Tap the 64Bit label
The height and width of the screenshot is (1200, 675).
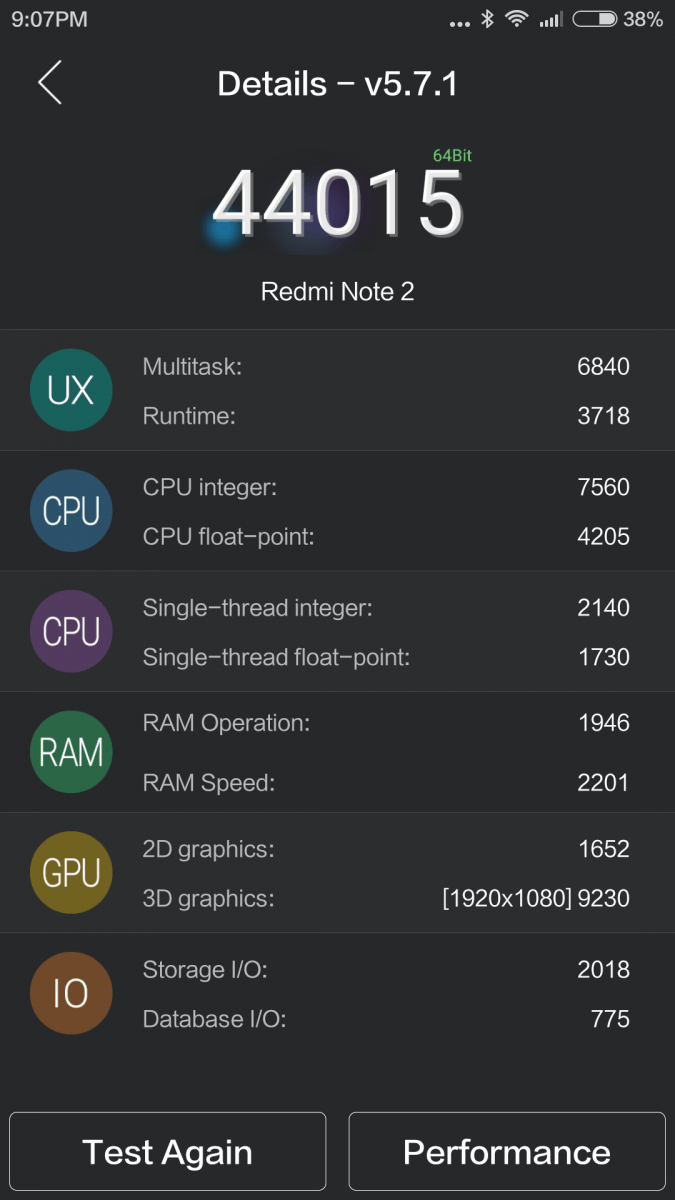(452, 156)
